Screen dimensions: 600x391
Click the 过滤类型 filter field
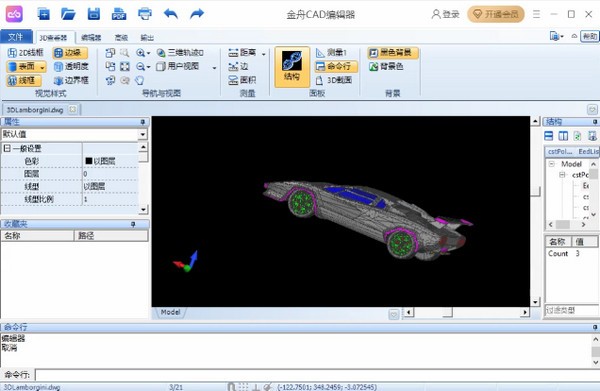coord(572,310)
